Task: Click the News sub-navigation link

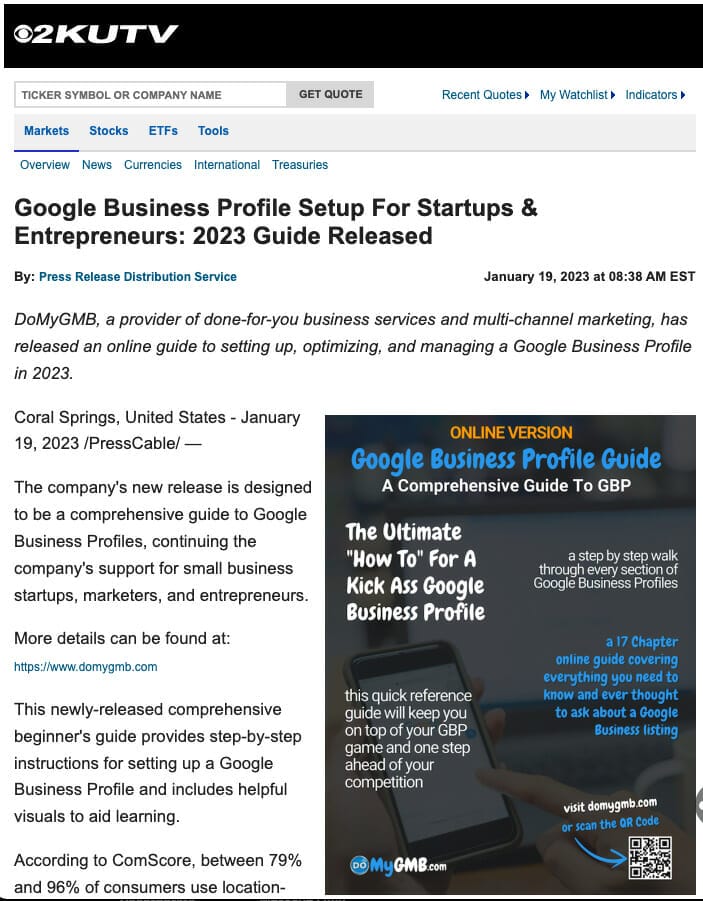Action: pos(97,165)
